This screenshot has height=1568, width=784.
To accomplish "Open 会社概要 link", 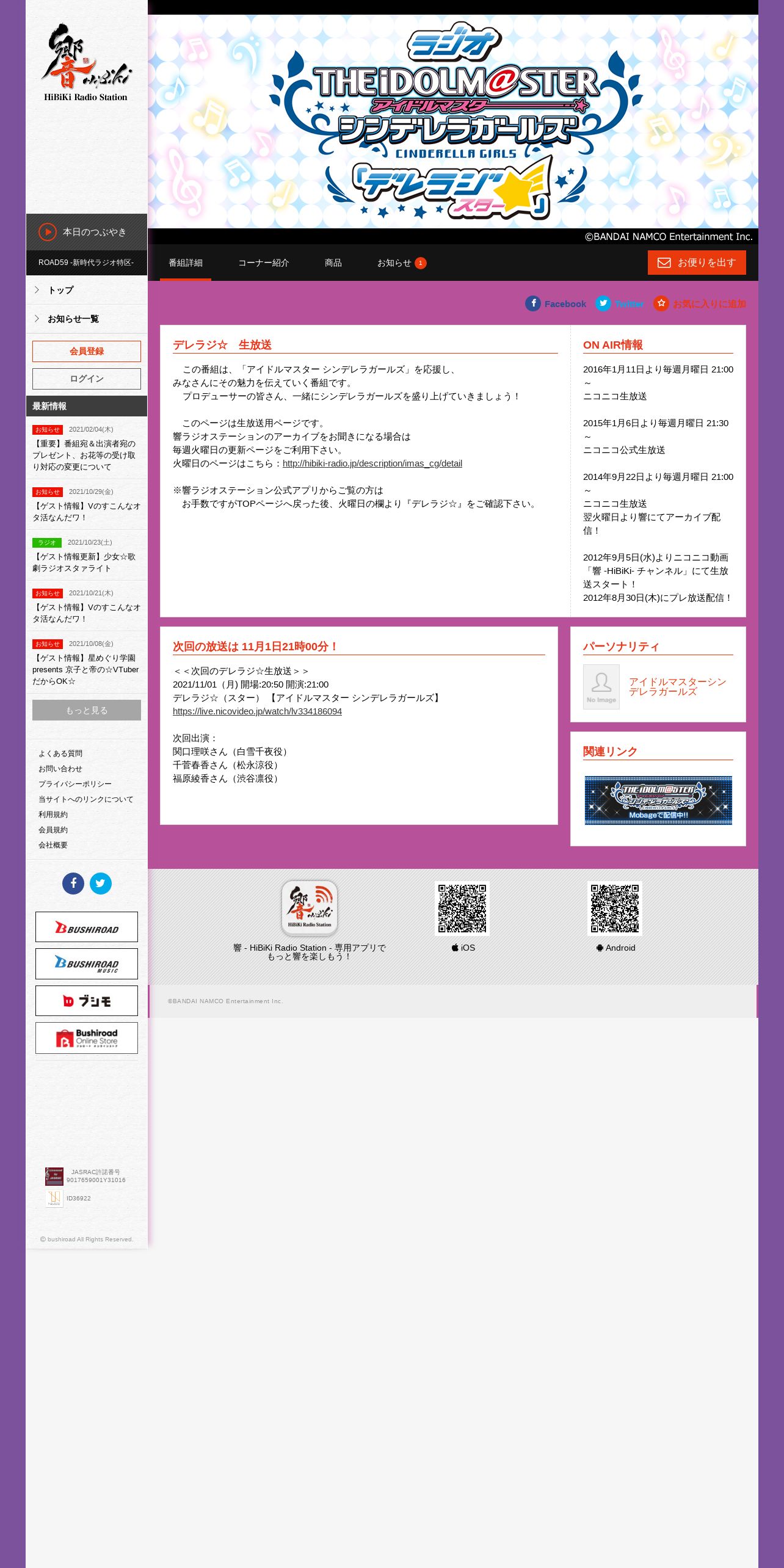I will [x=53, y=845].
